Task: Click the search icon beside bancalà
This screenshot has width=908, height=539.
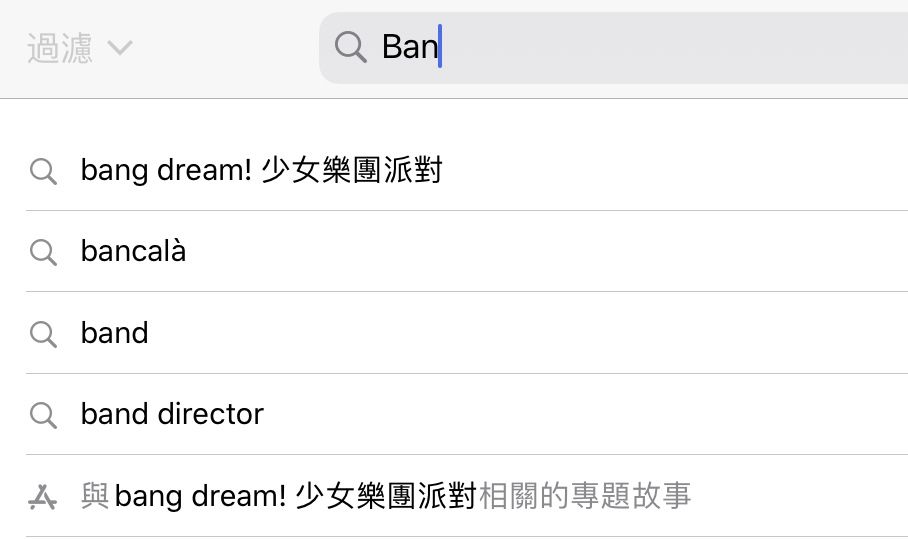Action: [x=43, y=252]
